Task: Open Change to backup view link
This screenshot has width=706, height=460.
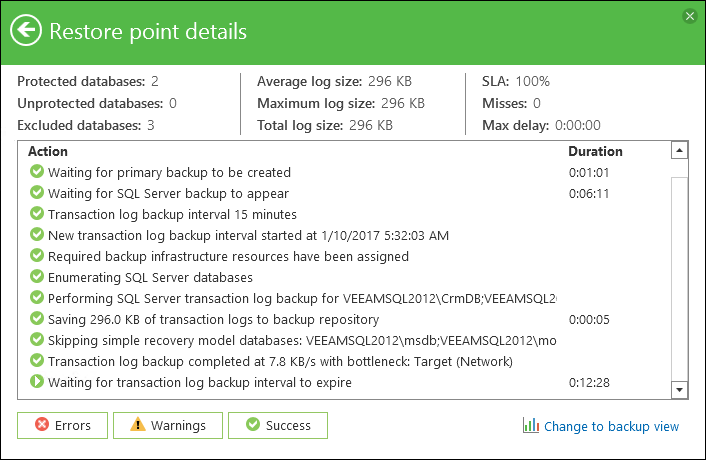Action: (x=611, y=426)
